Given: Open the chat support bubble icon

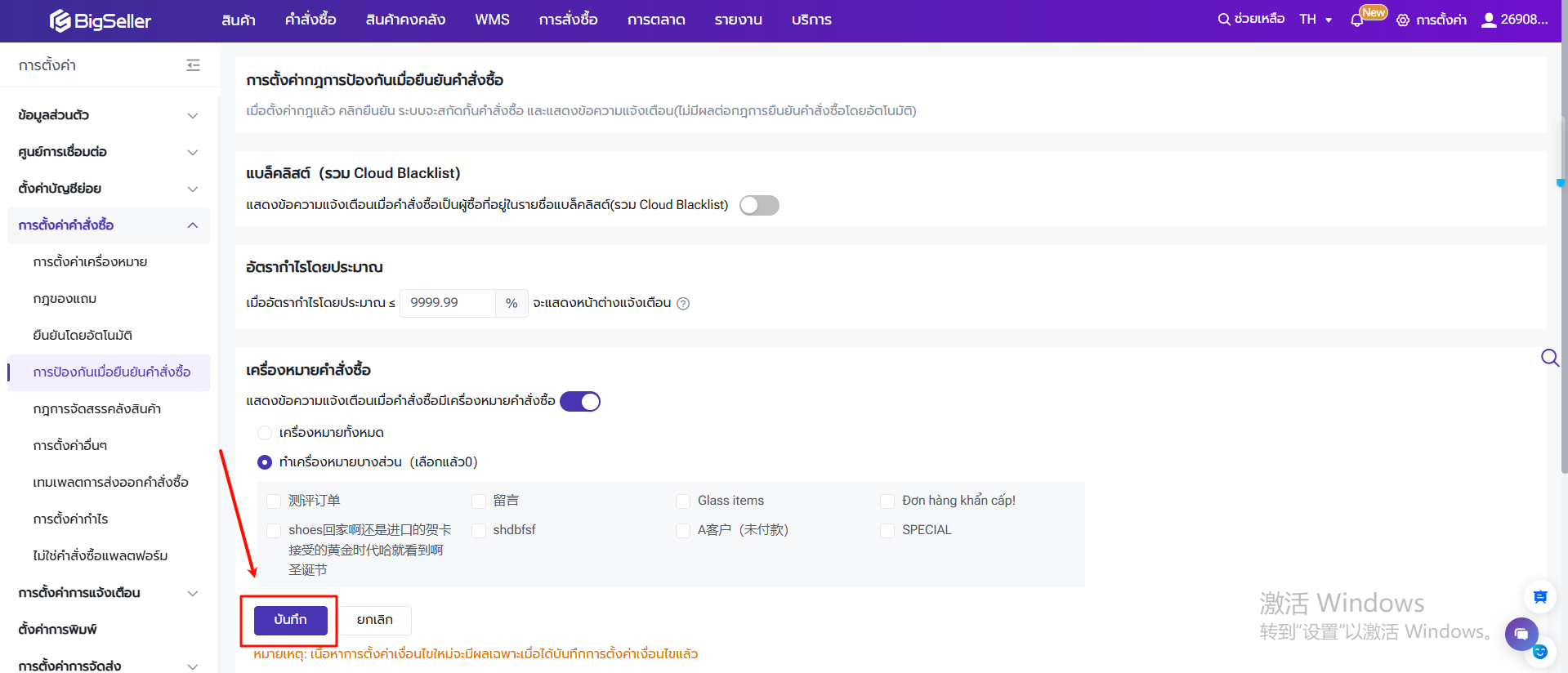Looking at the screenshot, I should tap(1521, 634).
